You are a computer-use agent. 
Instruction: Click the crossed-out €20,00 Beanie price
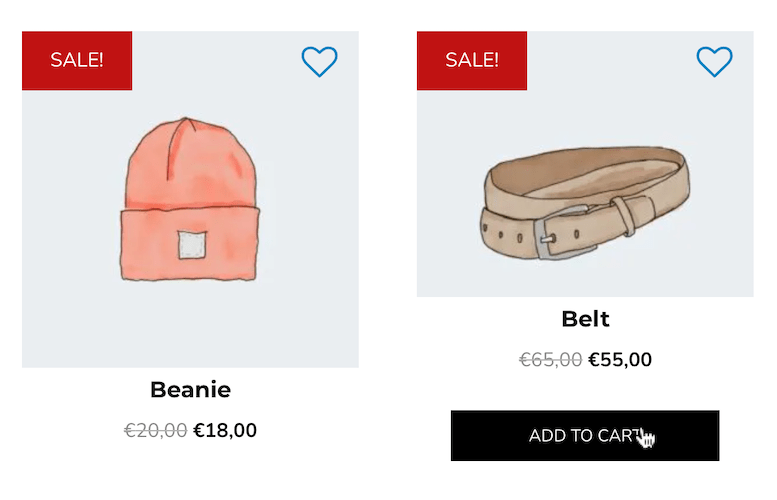tap(155, 431)
